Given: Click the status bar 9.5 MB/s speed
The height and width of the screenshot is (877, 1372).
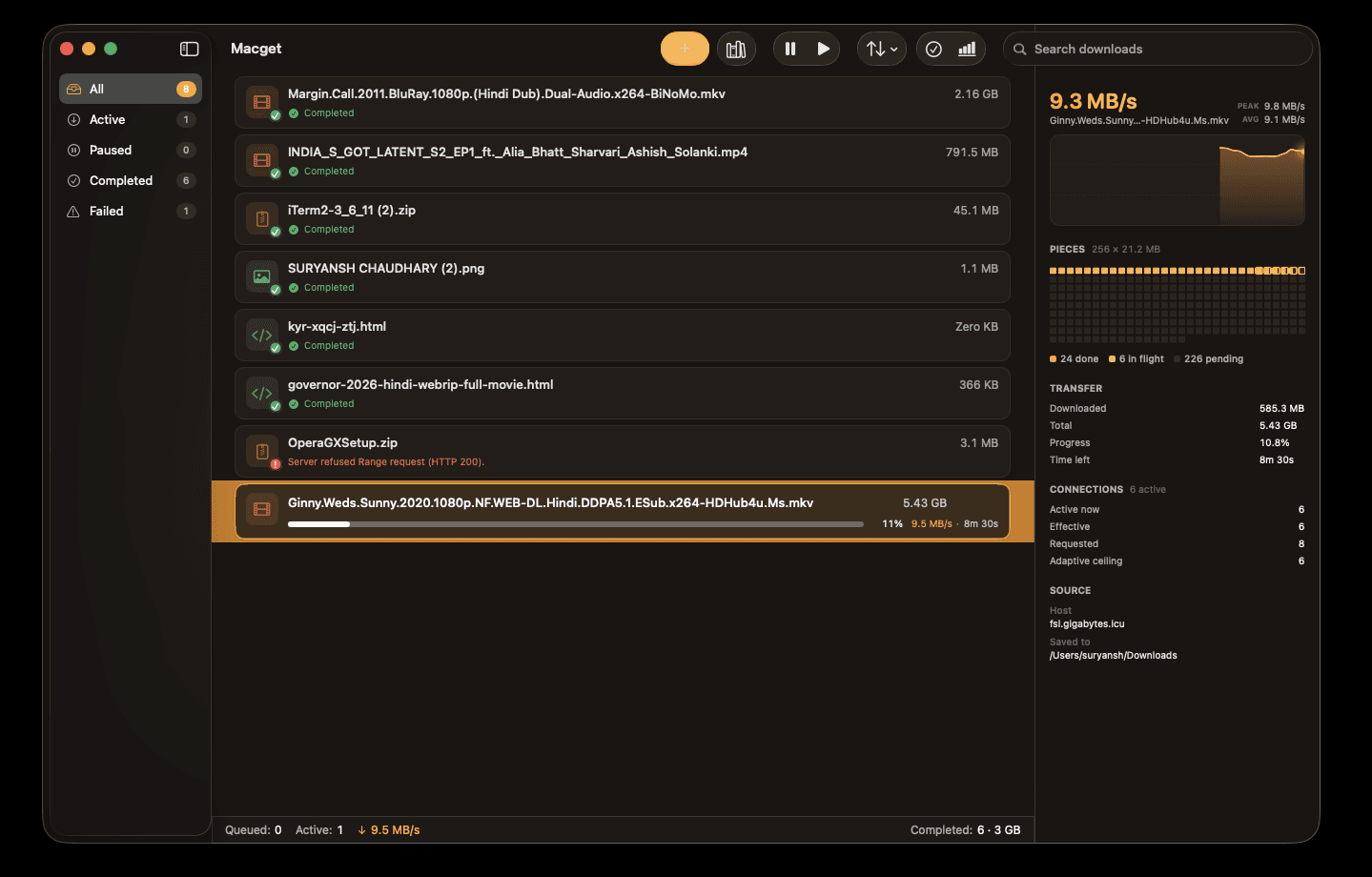Looking at the screenshot, I should point(389,830).
